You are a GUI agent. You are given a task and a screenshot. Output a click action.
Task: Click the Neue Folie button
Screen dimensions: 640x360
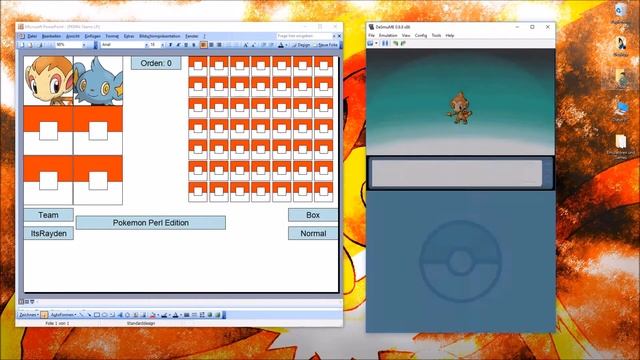[325, 45]
